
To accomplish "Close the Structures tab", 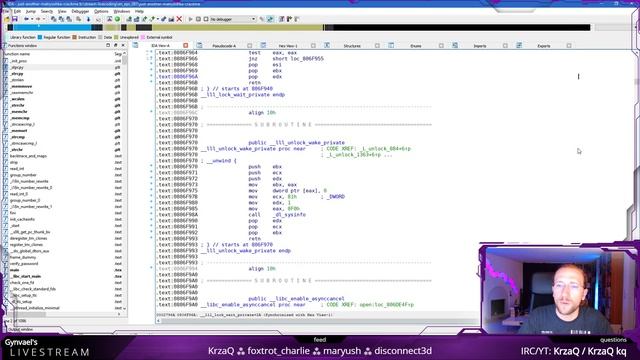I will click(377, 46).
